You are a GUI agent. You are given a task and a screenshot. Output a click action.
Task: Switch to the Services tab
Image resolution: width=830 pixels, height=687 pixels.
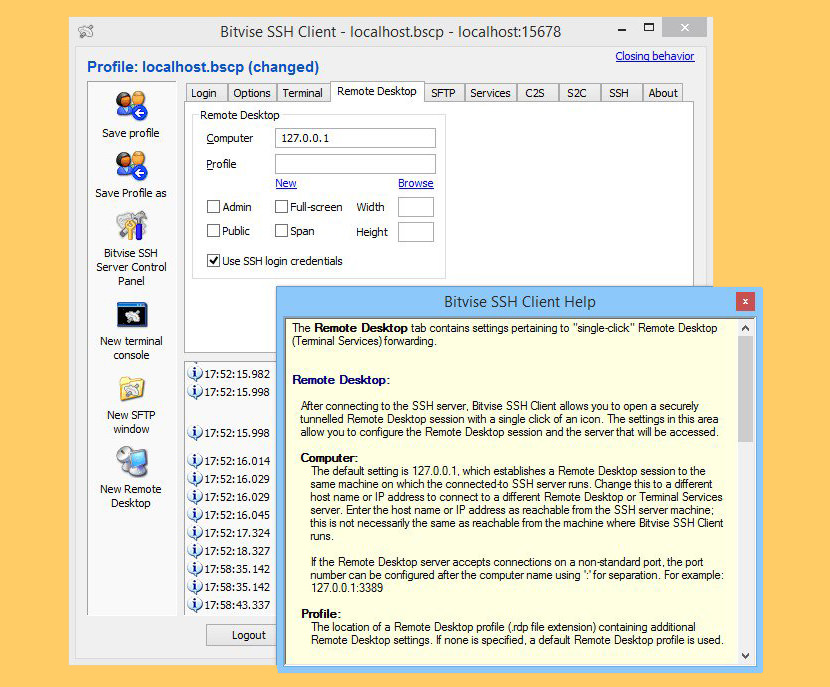click(x=491, y=93)
